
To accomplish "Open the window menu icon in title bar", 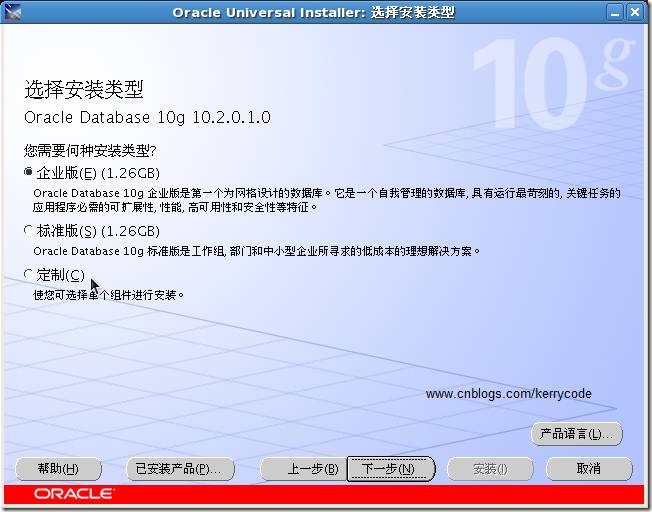I will pyautogui.click(x=11, y=12).
